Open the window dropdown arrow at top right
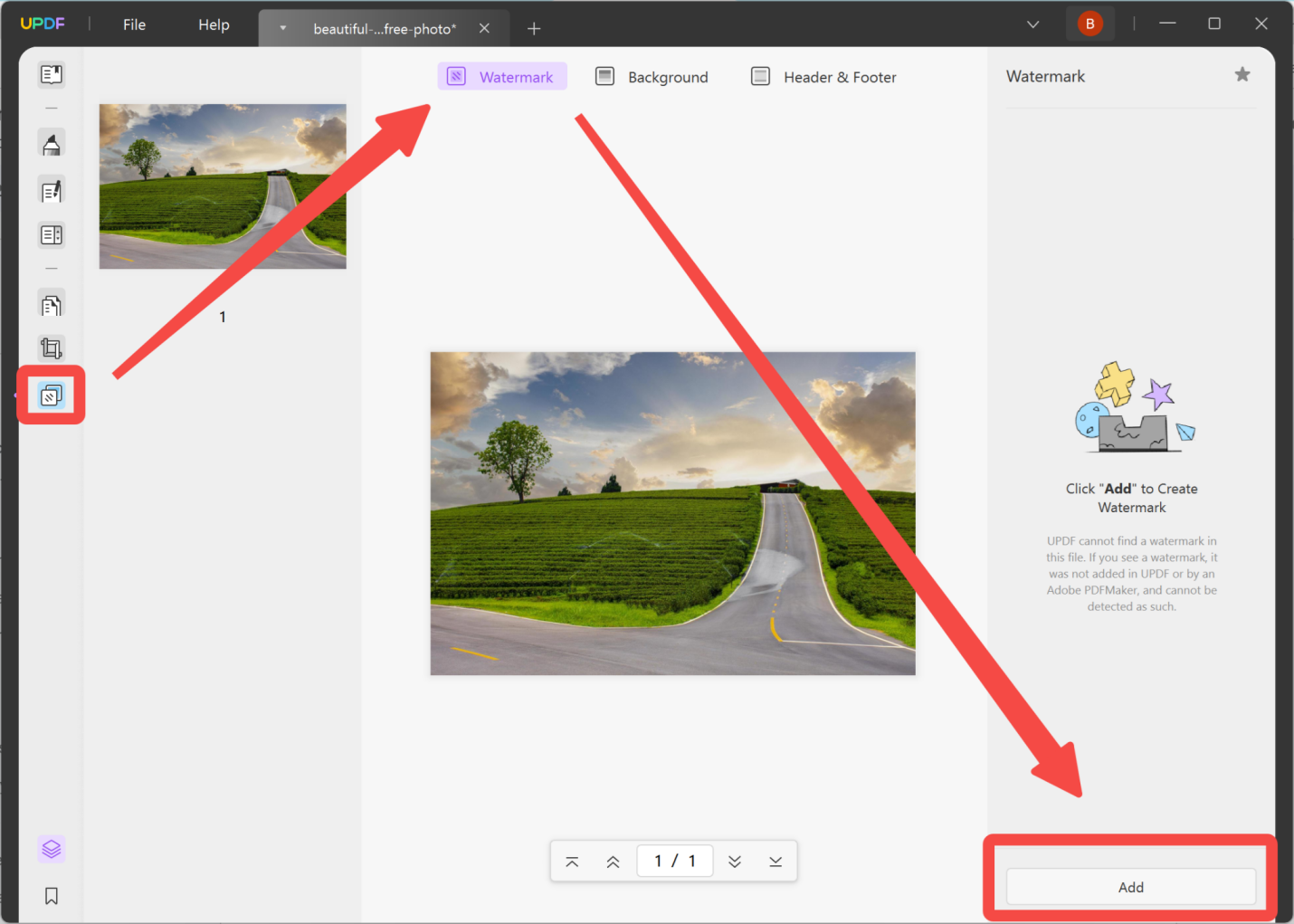 pyautogui.click(x=1032, y=24)
